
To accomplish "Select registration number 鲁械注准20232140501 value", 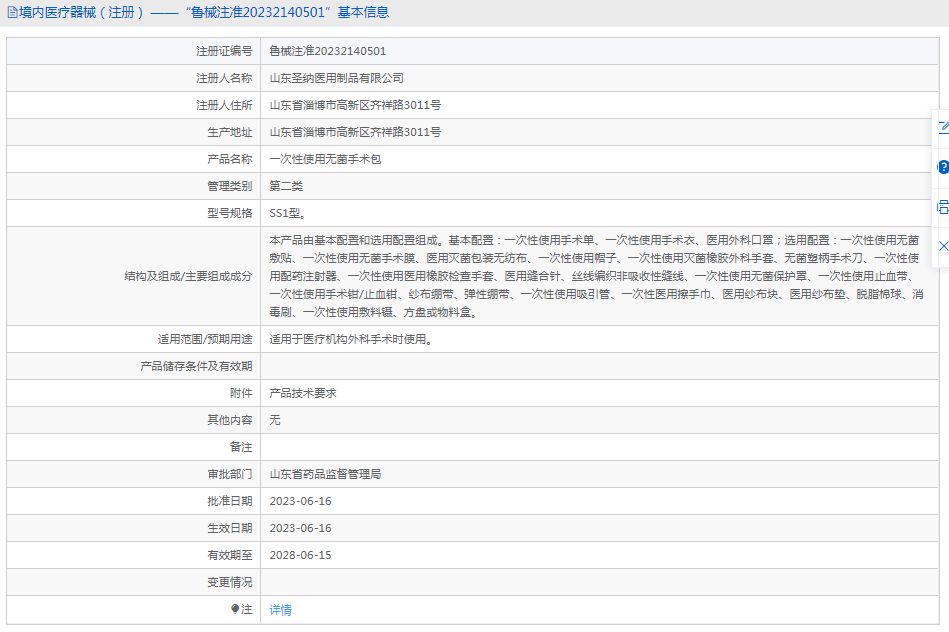I will coord(327,51).
